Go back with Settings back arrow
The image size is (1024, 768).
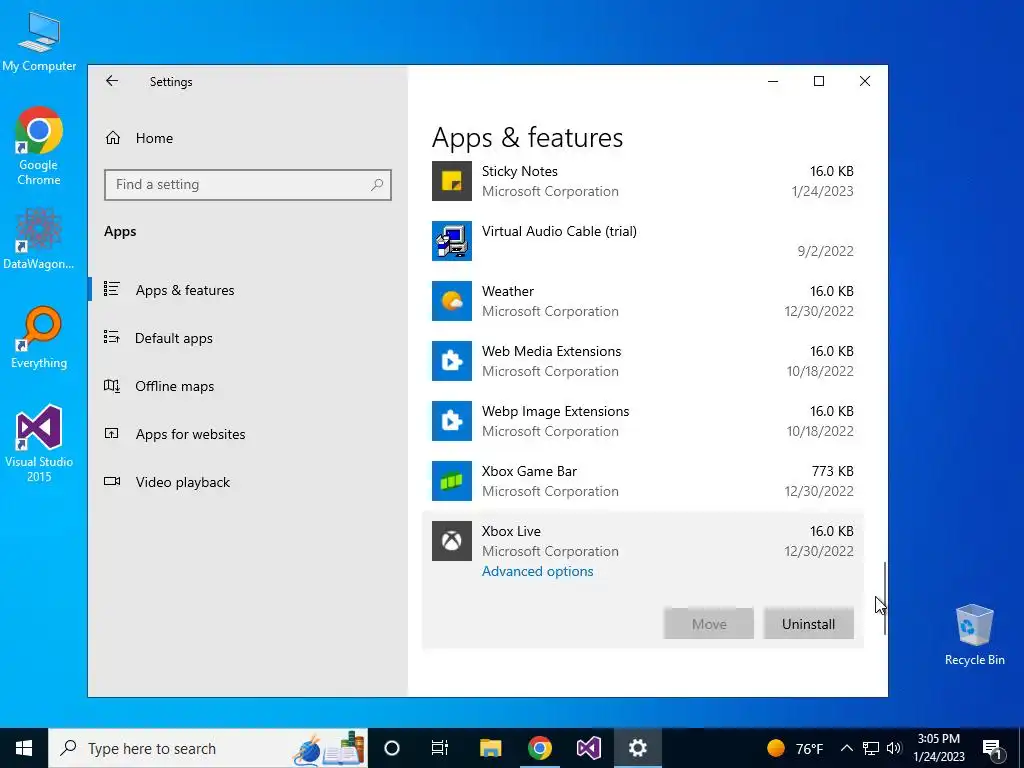pyautogui.click(x=112, y=81)
